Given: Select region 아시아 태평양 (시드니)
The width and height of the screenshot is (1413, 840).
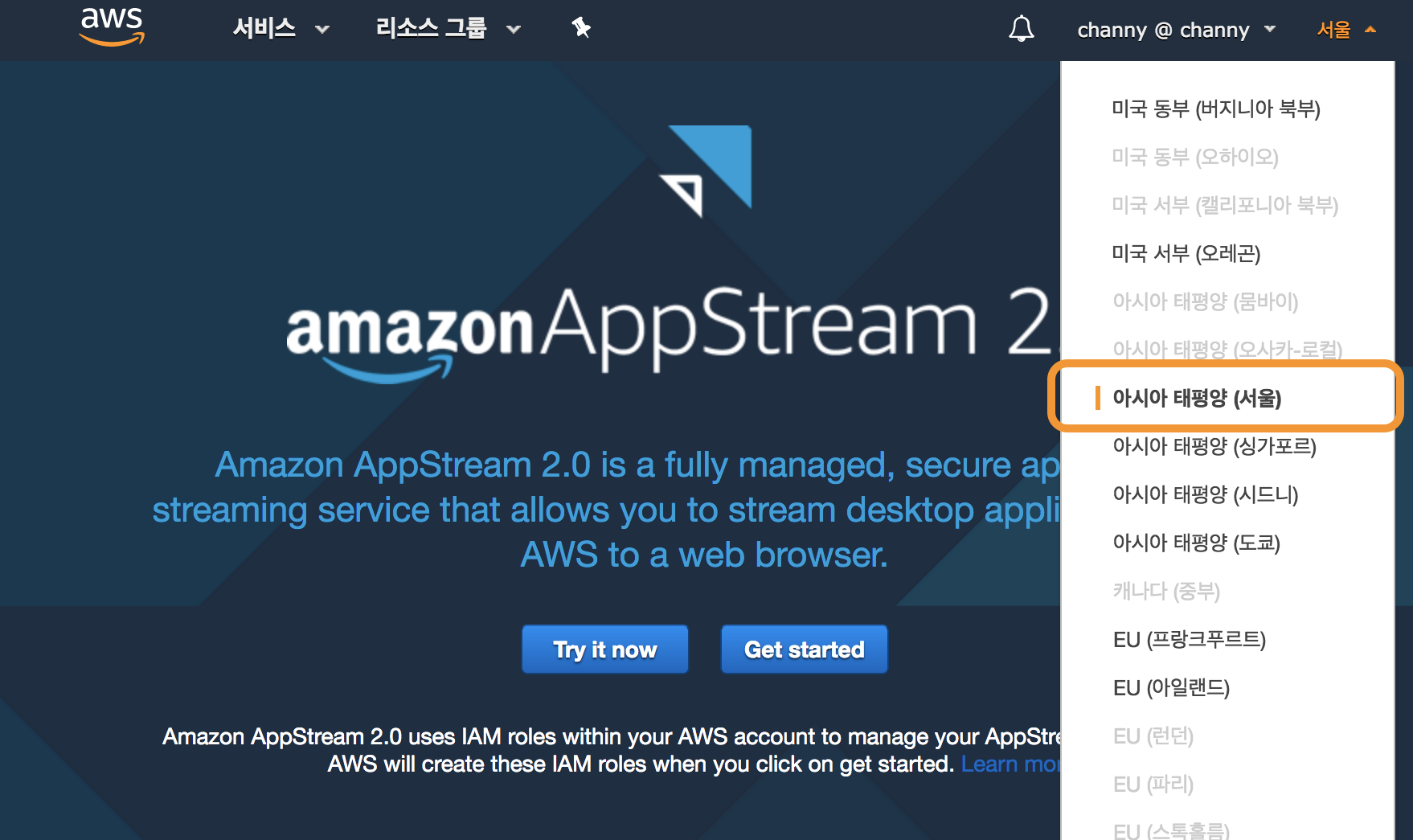Looking at the screenshot, I should pos(1206,494).
